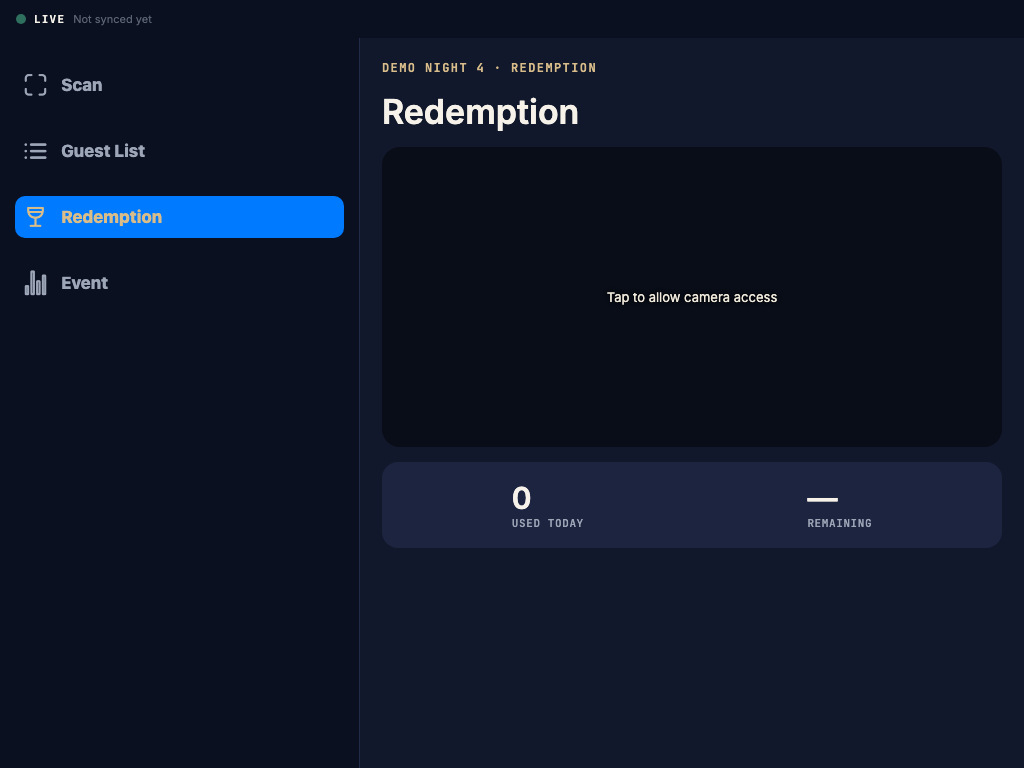The height and width of the screenshot is (768, 1024).
Task: Click the Demo Night 4 breadcrumb text
Action: tap(433, 68)
